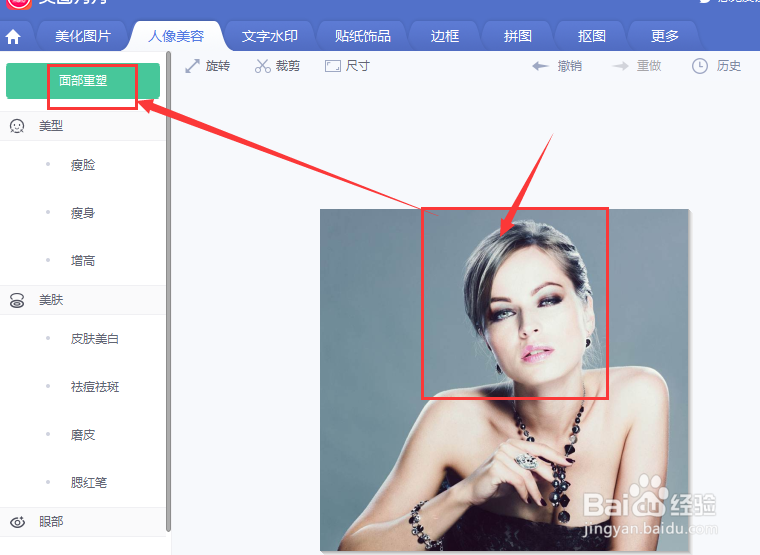Screen dimensions: 760x555
Task: Select the 增高 option
Action: point(83,261)
